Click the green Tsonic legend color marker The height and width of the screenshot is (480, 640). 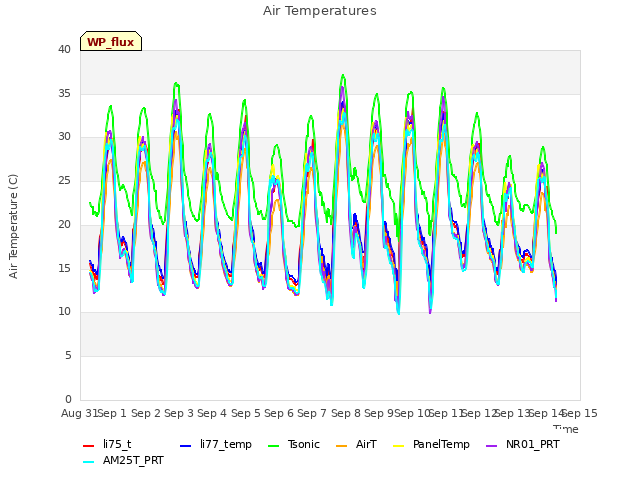point(274,446)
